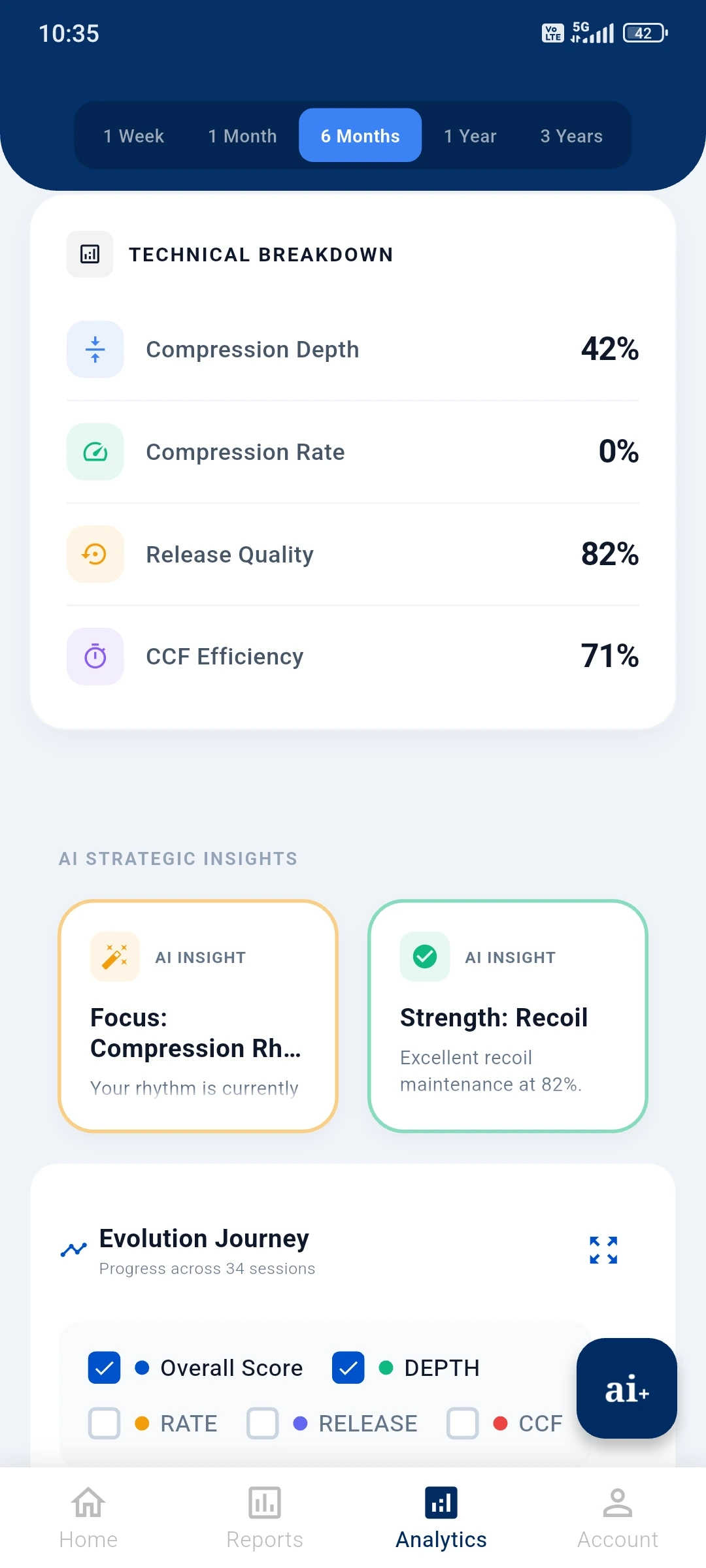Image resolution: width=706 pixels, height=1568 pixels.
Task: Click the magic wand AI Insight icon
Action: (x=115, y=956)
